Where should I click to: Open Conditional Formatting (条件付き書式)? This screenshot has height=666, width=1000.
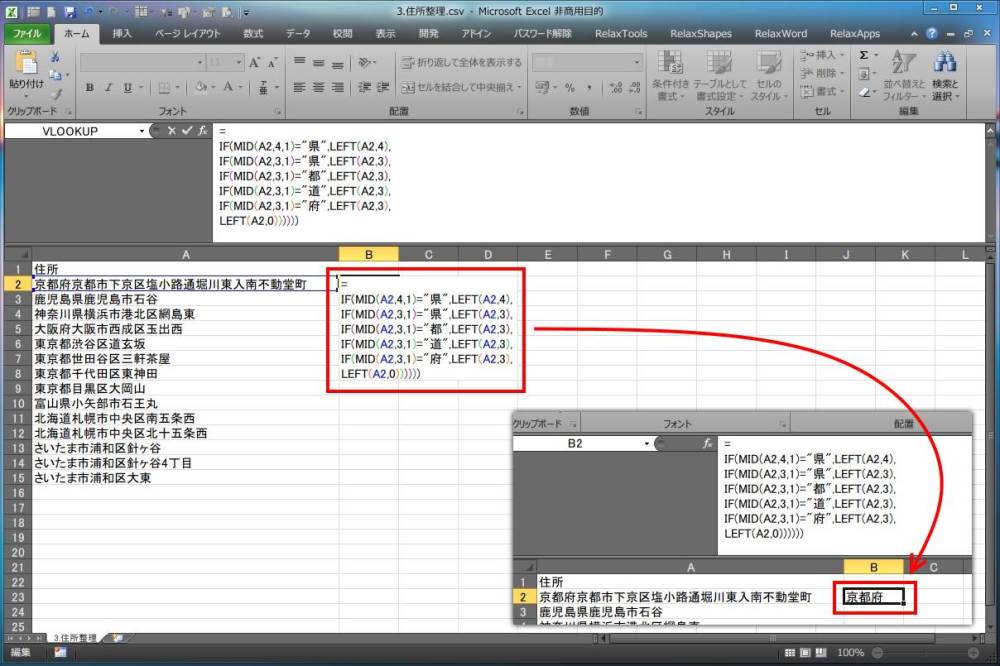pyautogui.click(x=670, y=76)
